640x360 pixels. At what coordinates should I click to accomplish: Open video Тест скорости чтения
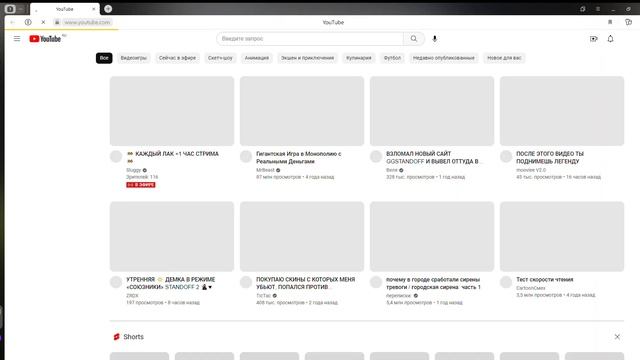(544, 280)
